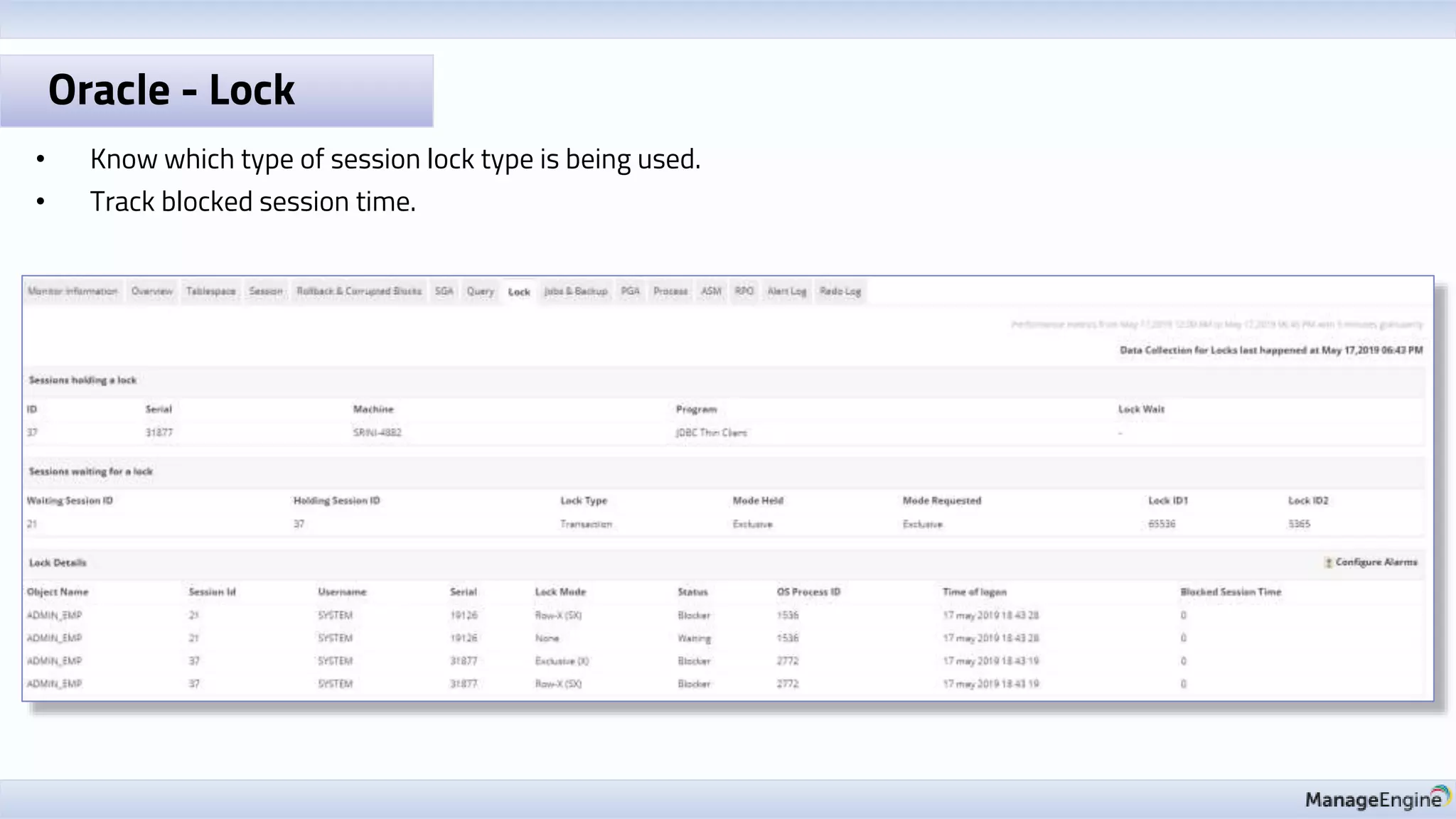1456x819 pixels.
Task: Switch to the Process tab
Action: [670, 291]
